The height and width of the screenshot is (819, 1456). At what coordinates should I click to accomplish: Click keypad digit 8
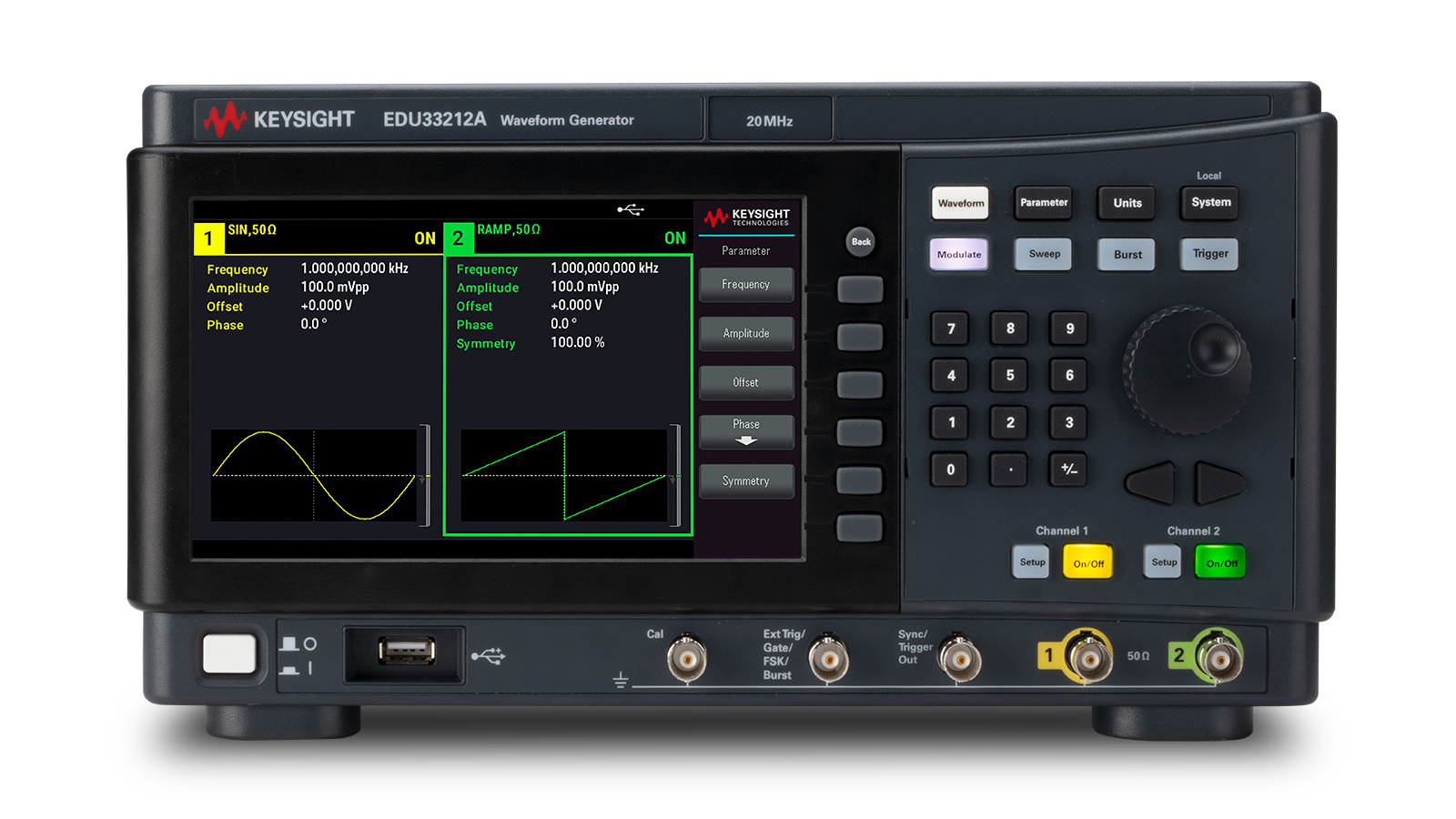tap(1010, 329)
